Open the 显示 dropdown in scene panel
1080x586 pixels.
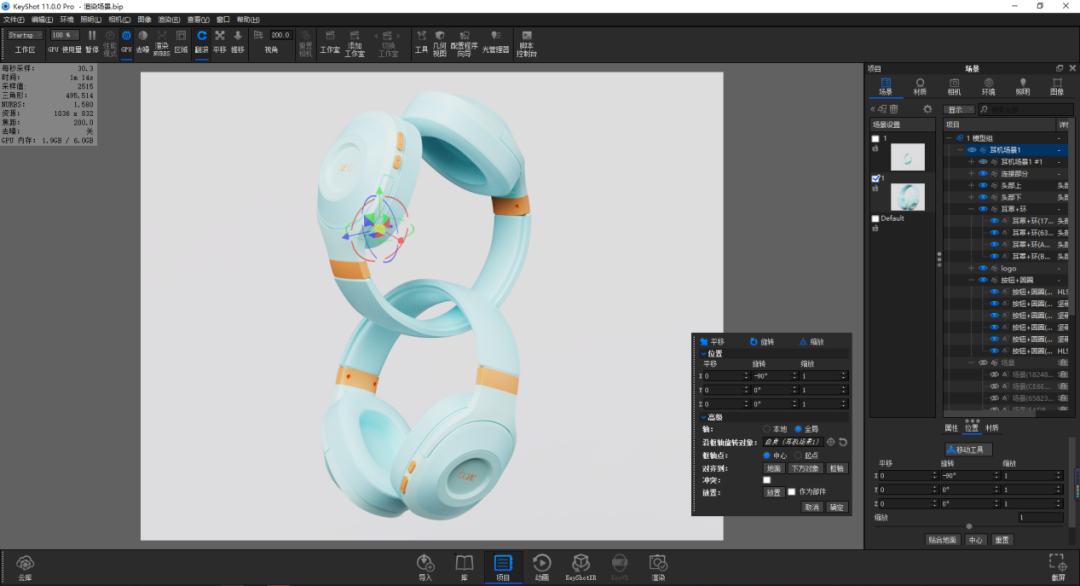tap(958, 109)
